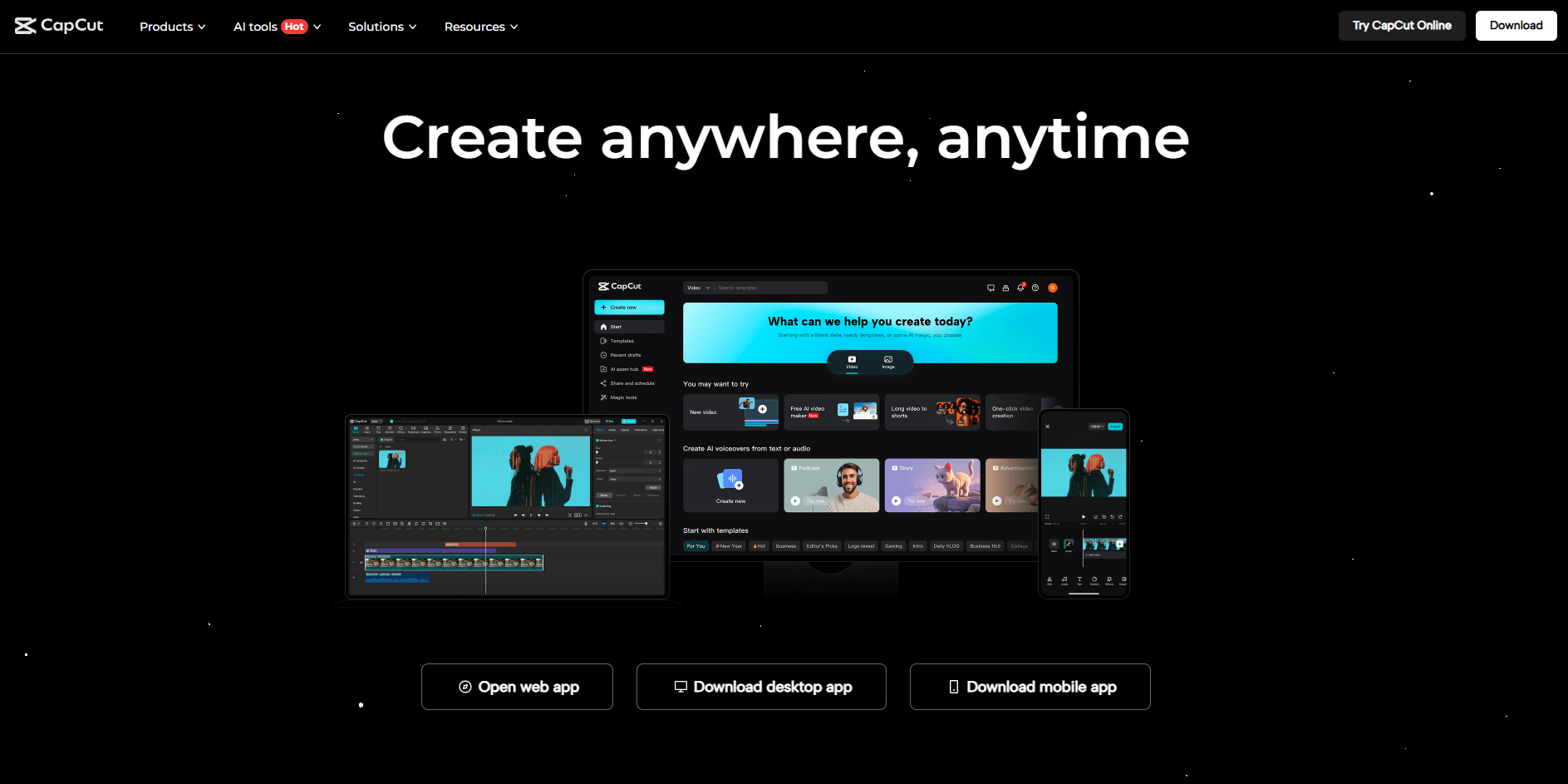
Task: Click the Create new button in mockup sidebar
Action: 629,308
